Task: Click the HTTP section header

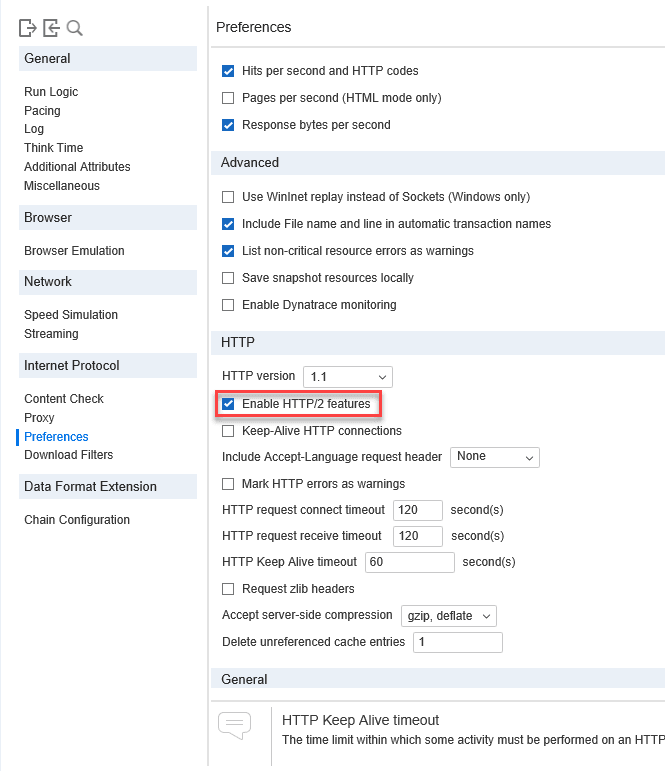Action: coord(438,343)
